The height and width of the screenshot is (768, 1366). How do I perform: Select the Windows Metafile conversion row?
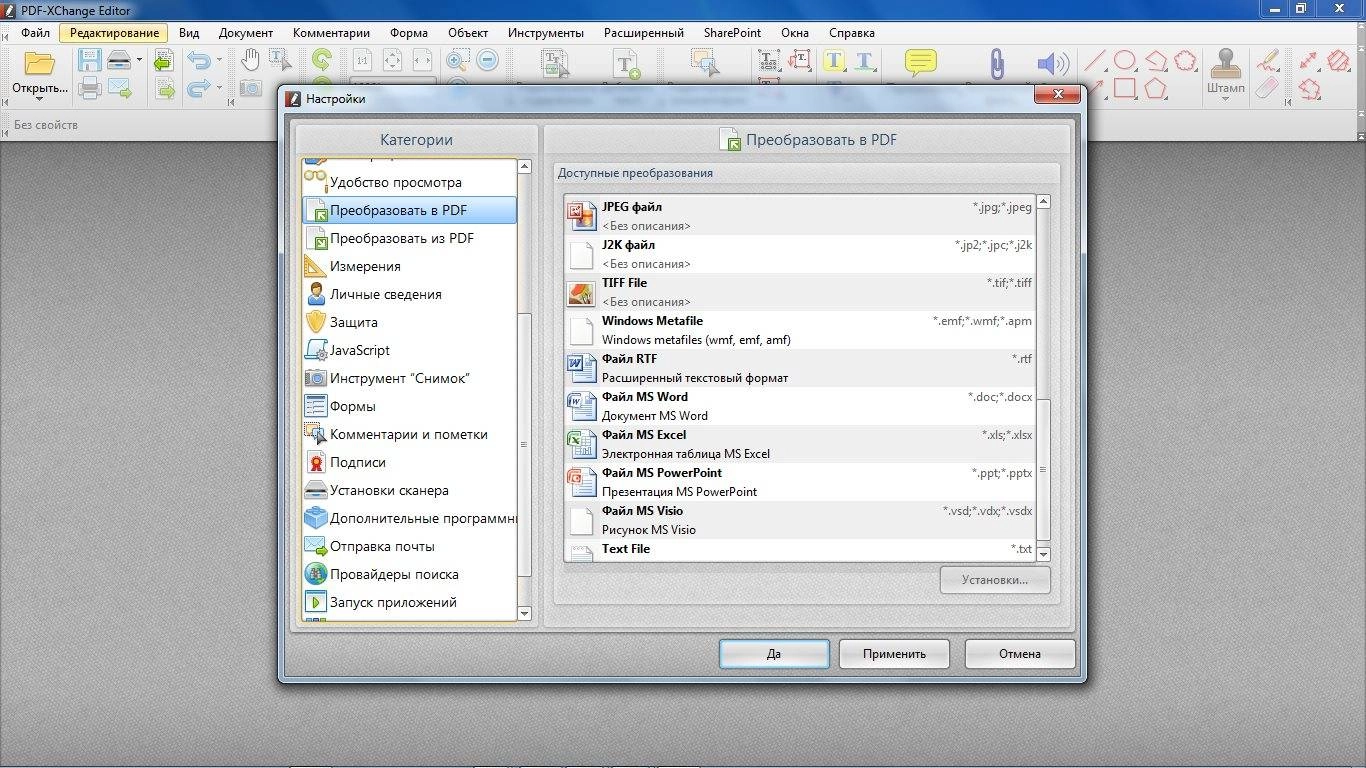pyautogui.click(x=799, y=330)
